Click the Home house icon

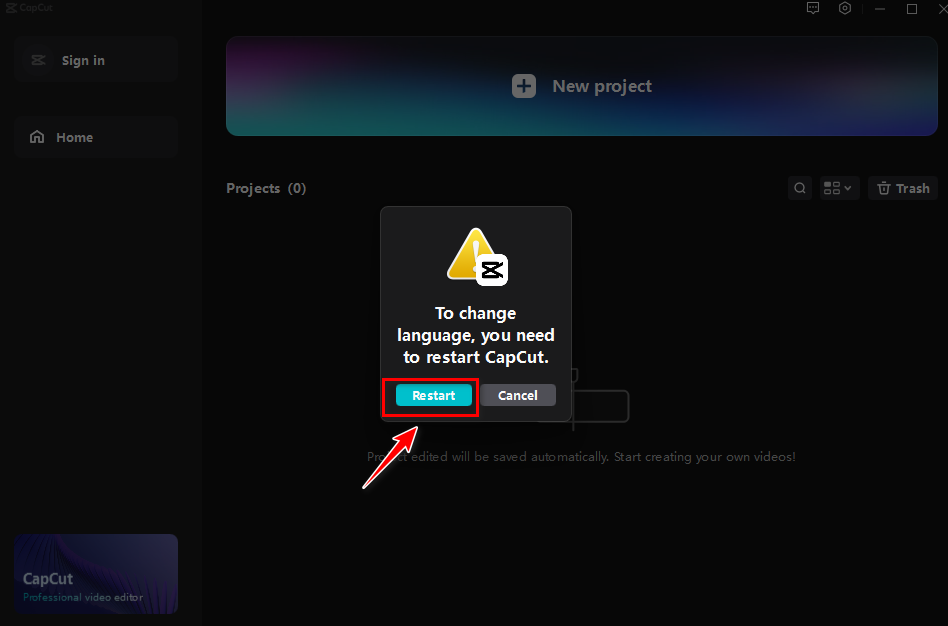37,137
